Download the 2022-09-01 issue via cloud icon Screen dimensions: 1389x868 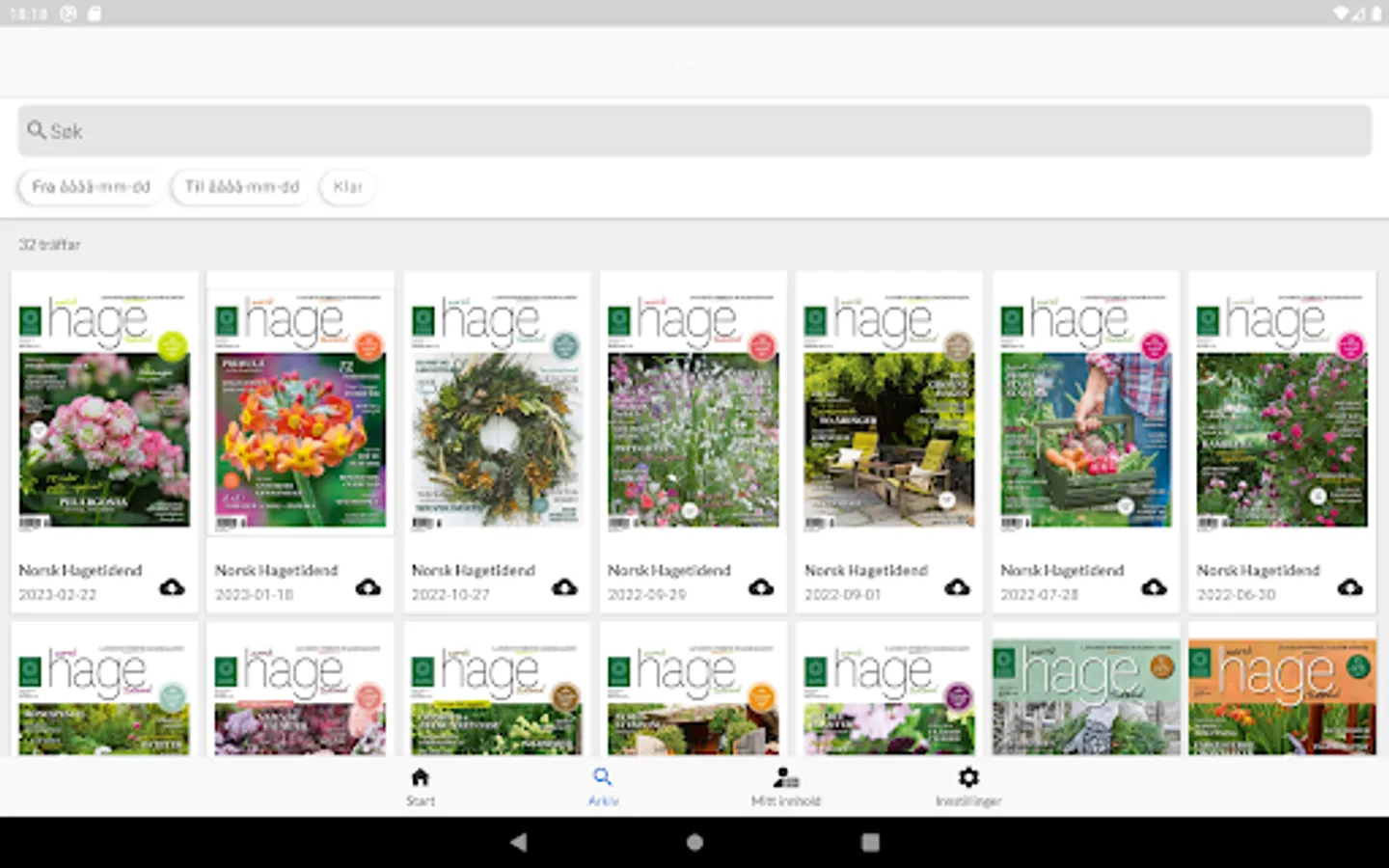(957, 586)
